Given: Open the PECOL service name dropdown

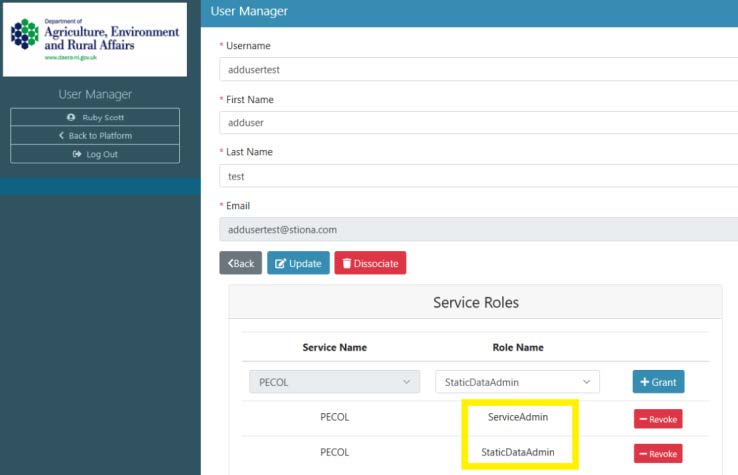Looking at the screenshot, I should coord(334,382).
